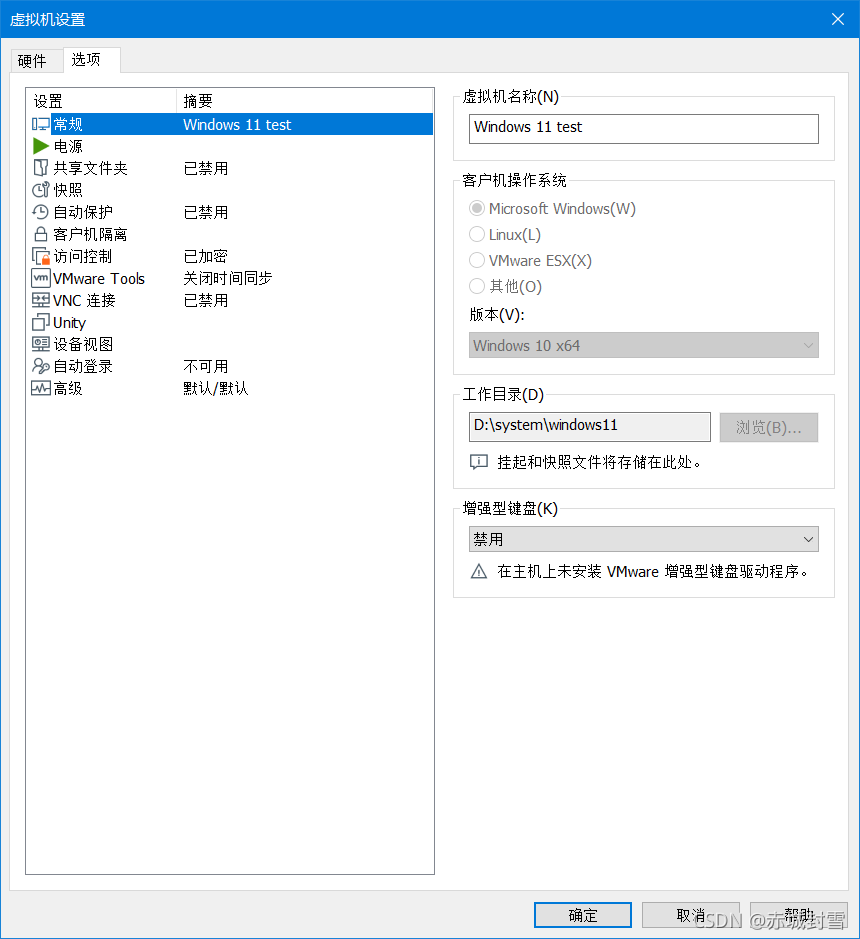Select the 电源 settings label
The width and height of the screenshot is (860, 939).
click(68, 147)
